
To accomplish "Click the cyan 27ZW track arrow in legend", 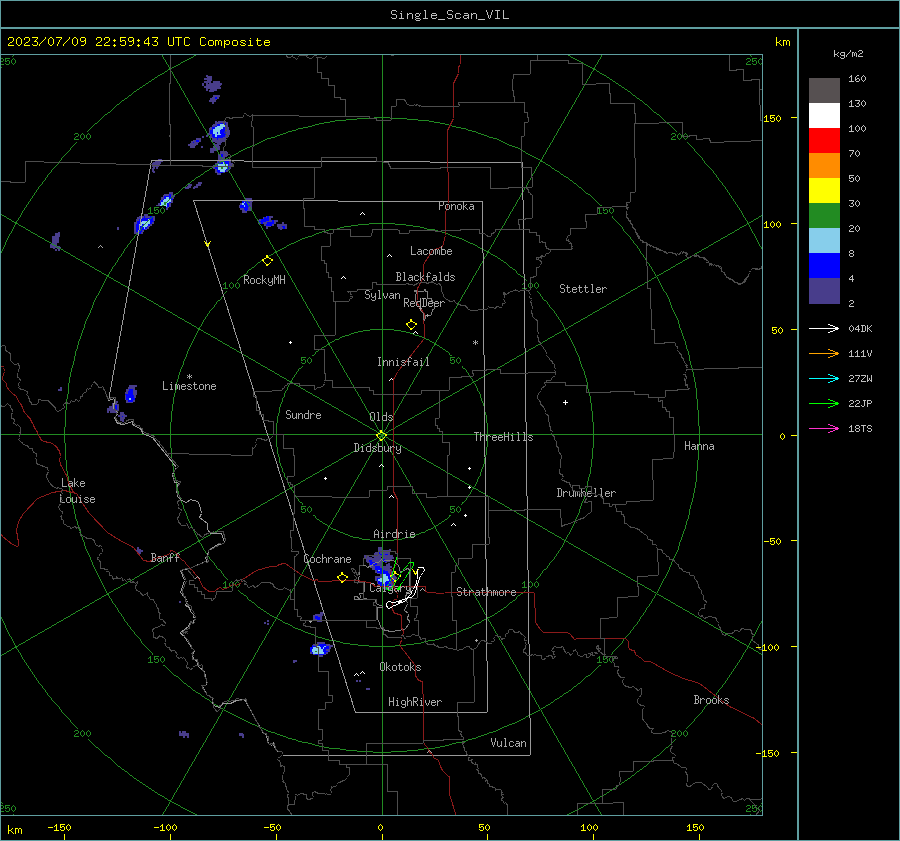I will 824,379.
